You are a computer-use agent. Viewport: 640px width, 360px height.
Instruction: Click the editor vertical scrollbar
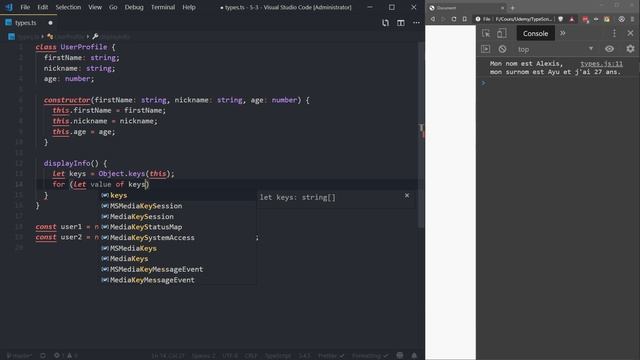tap(421, 135)
